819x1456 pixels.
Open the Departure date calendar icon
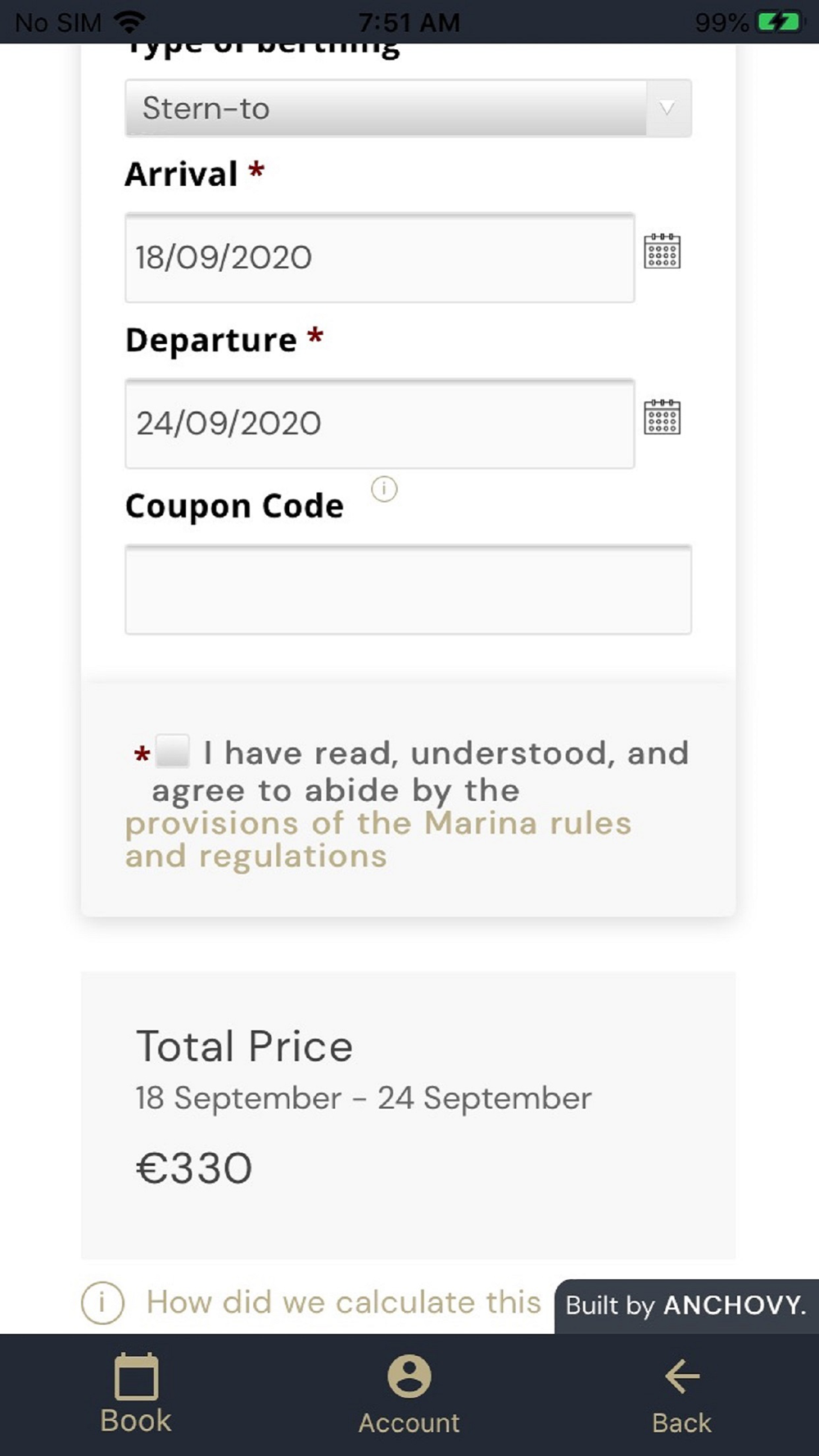click(x=662, y=417)
